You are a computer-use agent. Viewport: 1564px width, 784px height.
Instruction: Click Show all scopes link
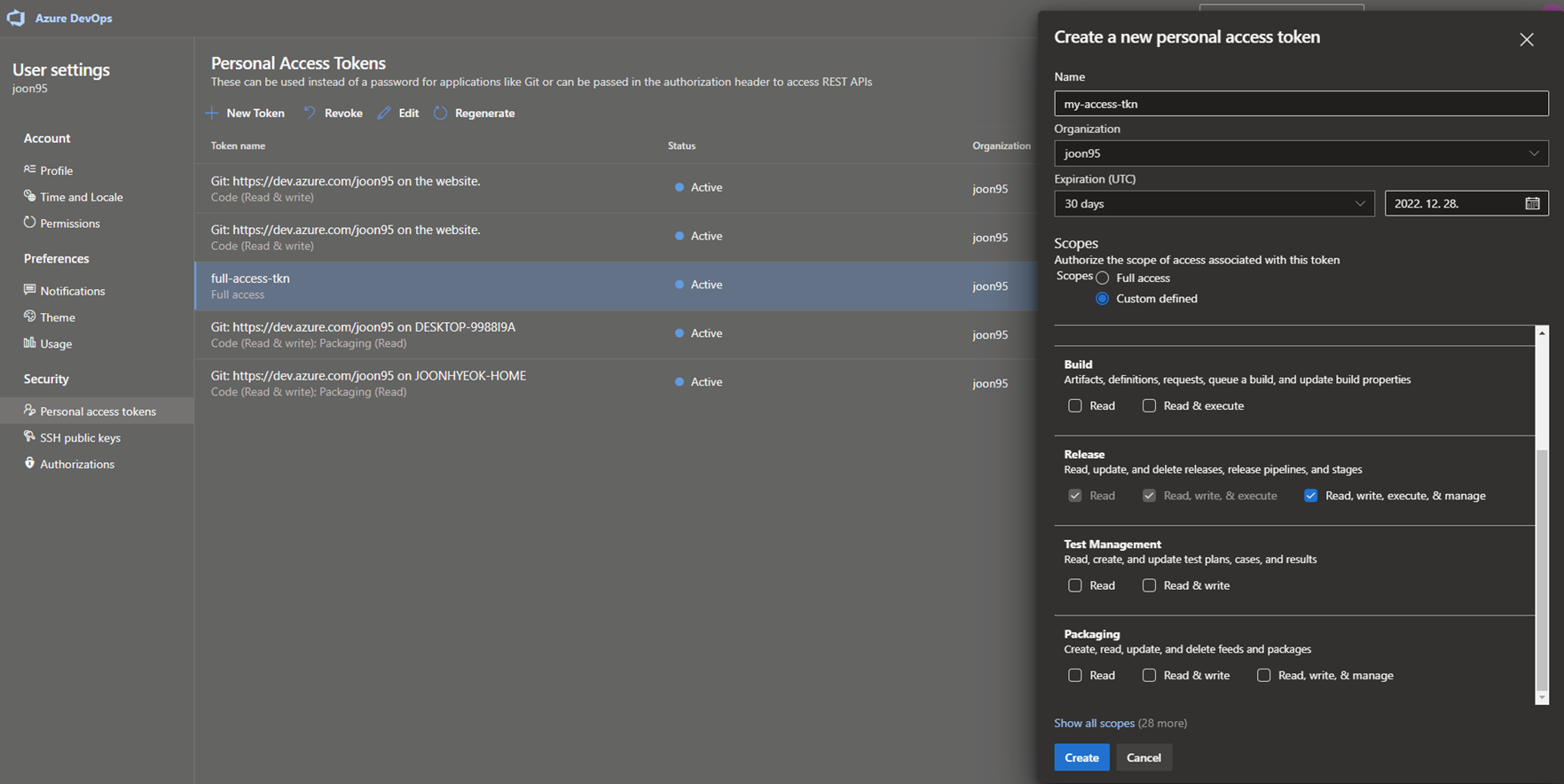1094,723
